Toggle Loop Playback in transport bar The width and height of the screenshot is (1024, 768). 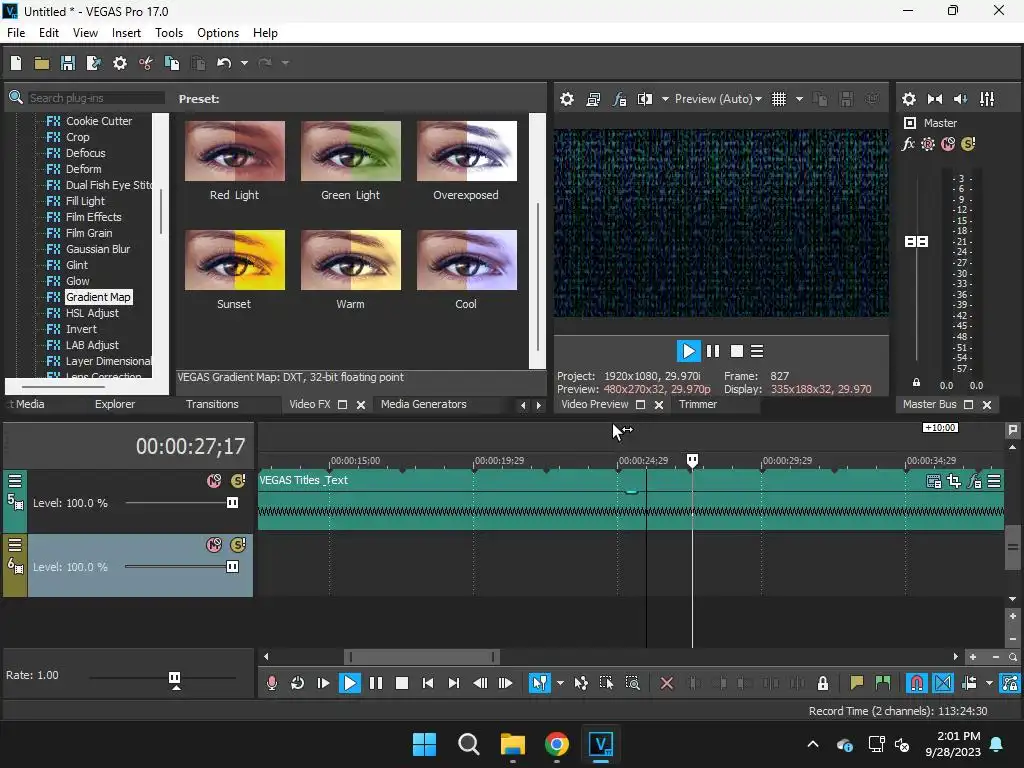[x=297, y=683]
